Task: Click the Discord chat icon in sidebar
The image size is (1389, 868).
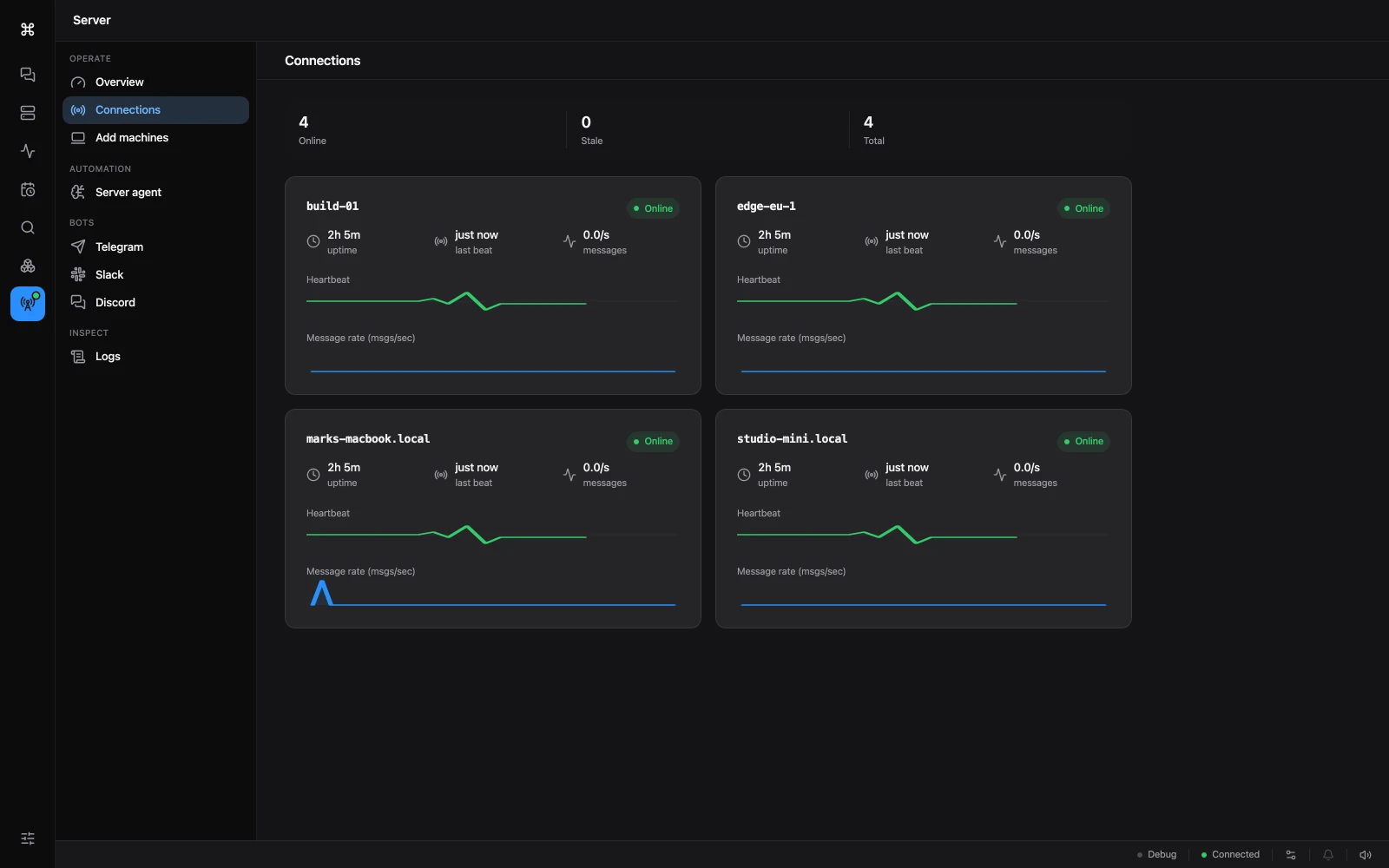Action: click(78, 303)
